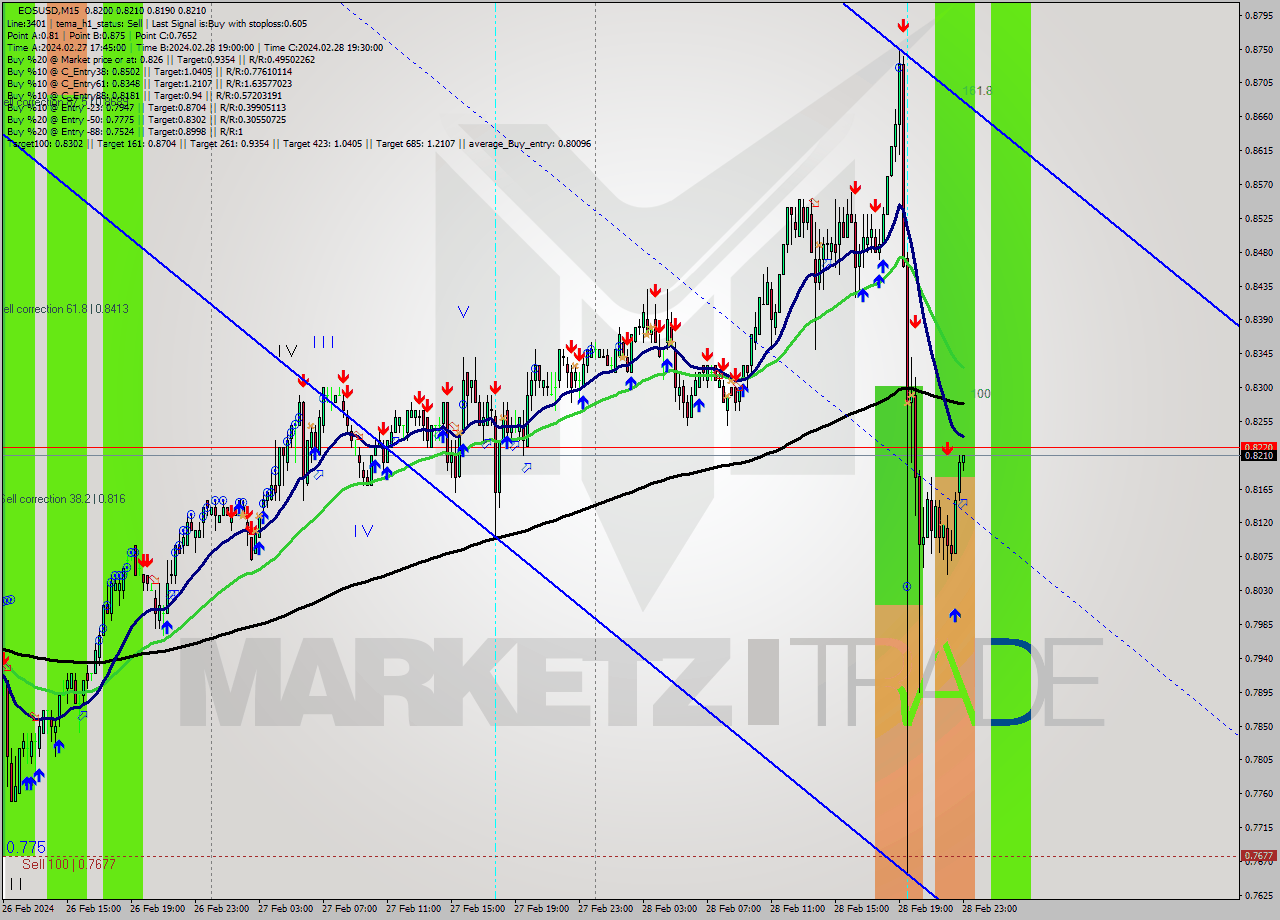
Task: Select the 'Sell 100 | 0.7677' label
Action: (x=69, y=863)
